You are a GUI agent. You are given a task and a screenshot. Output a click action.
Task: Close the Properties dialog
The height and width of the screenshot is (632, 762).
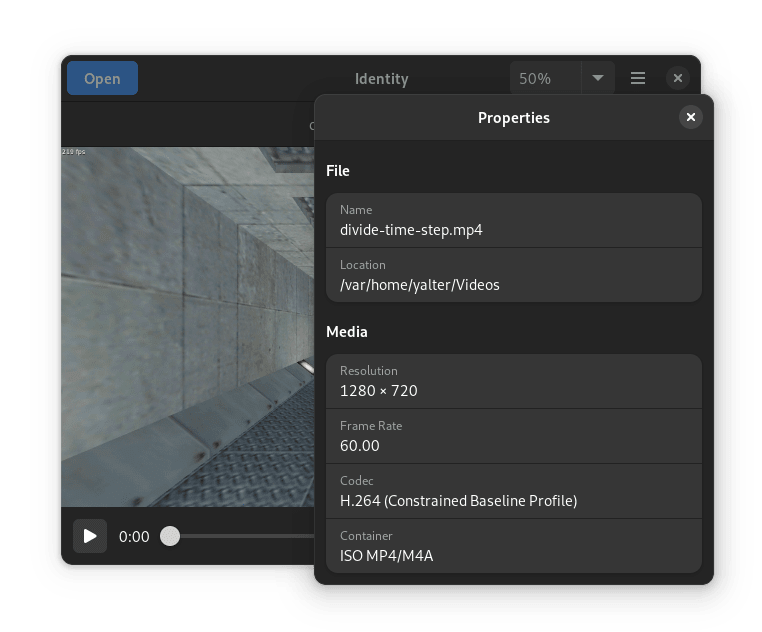point(690,118)
